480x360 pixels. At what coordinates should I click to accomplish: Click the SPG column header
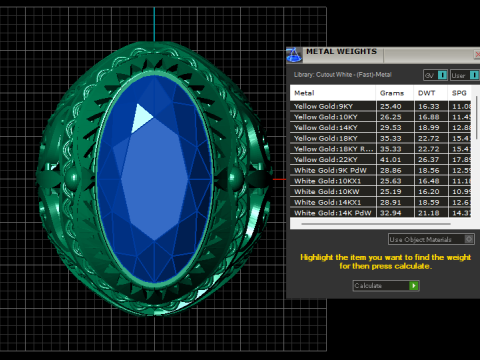click(x=459, y=93)
